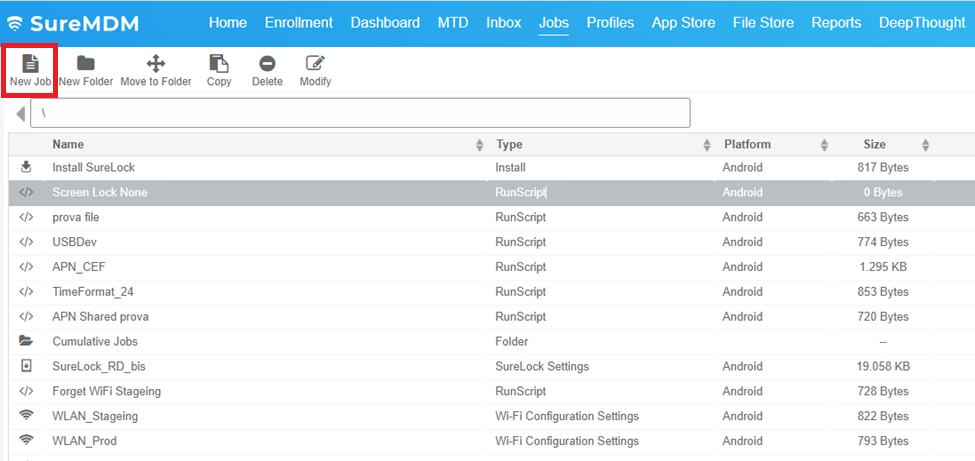
Task: Sort jobs by Name column arrows
Action: point(480,145)
